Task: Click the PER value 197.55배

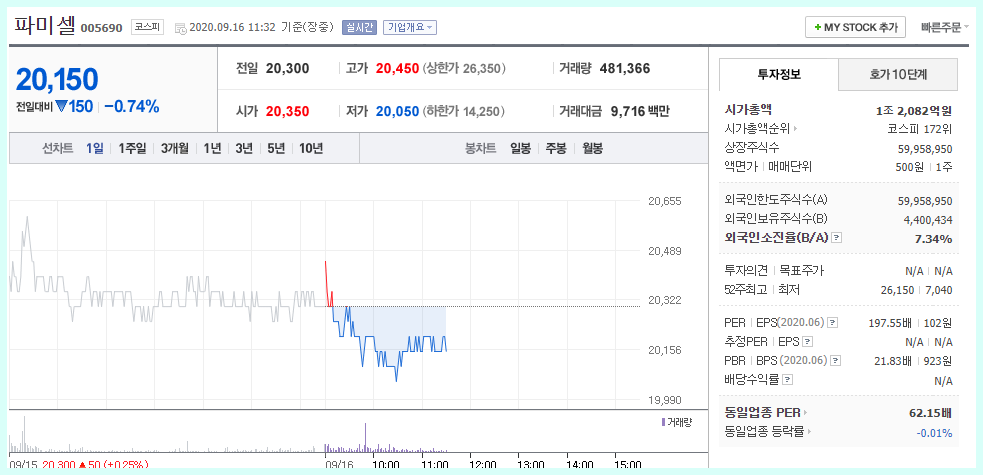Action: pos(892,323)
